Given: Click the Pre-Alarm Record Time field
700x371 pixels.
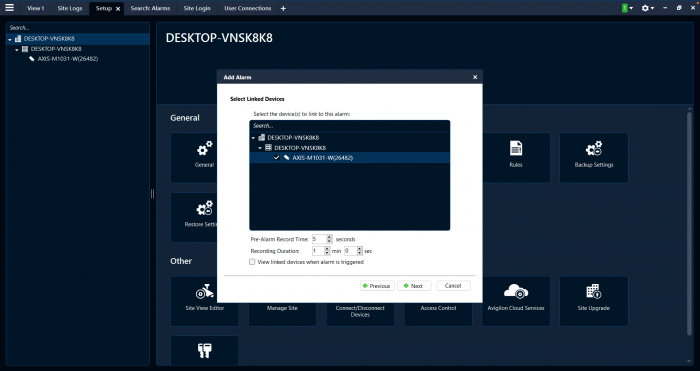Looking at the screenshot, I should pyautogui.click(x=319, y=239).
